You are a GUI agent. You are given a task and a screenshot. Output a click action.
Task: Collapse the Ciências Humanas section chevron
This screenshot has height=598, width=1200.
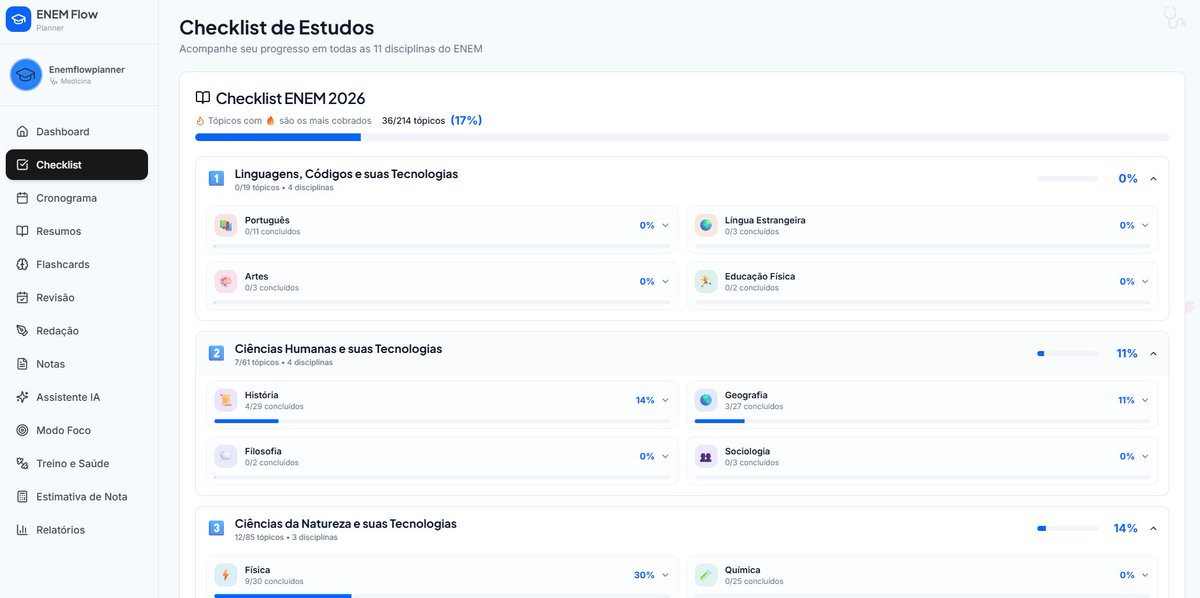pyautogui.click(x=1153, y=353)
